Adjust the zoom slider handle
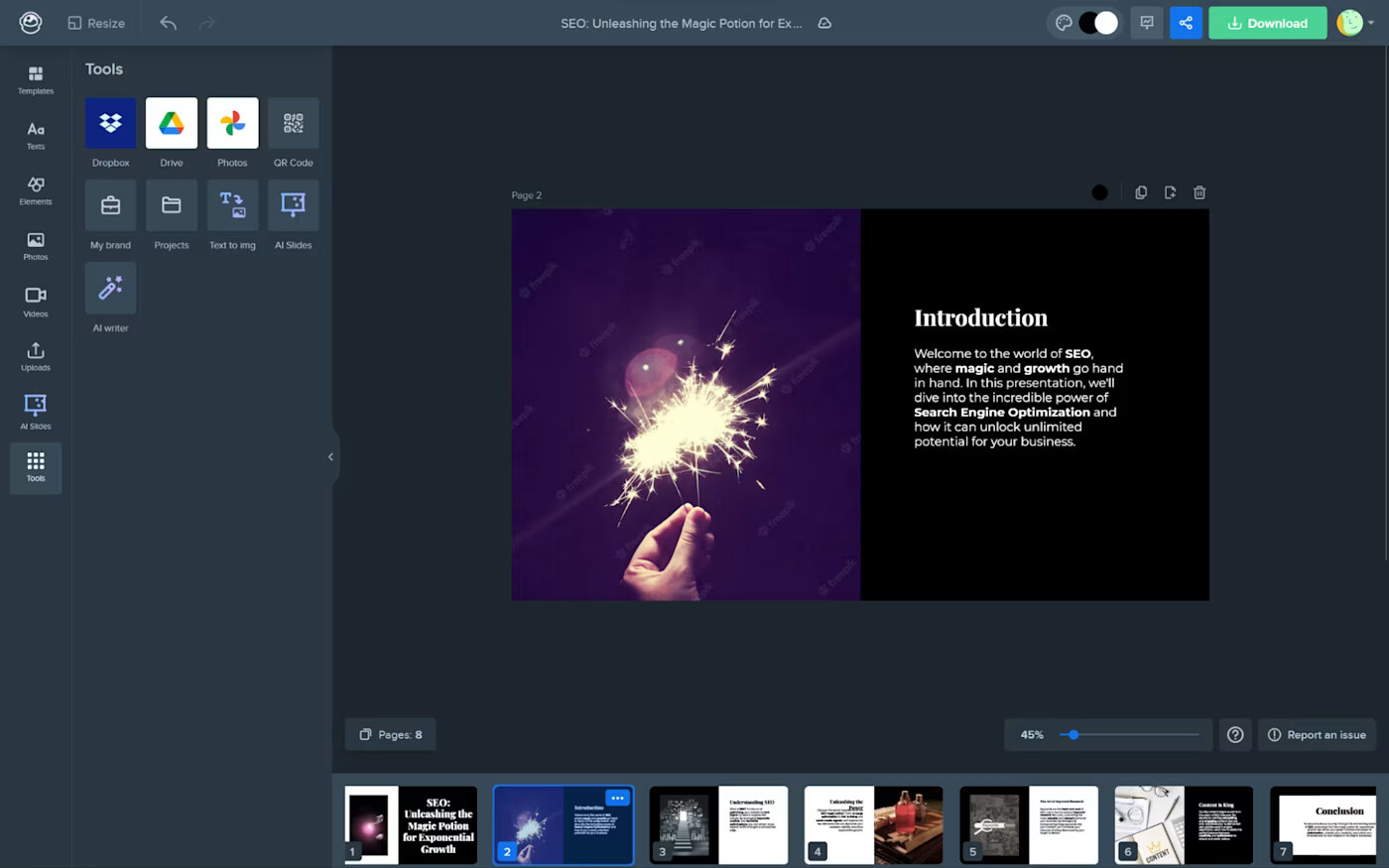This screenshot has width=1389, height=868. coord(1073,735)
